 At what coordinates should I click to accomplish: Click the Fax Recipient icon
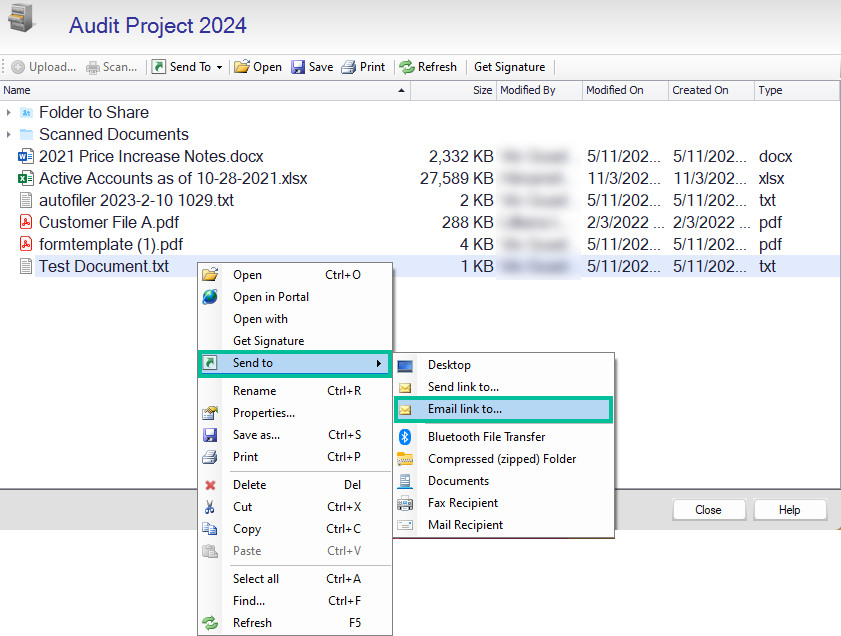[405, 504]
